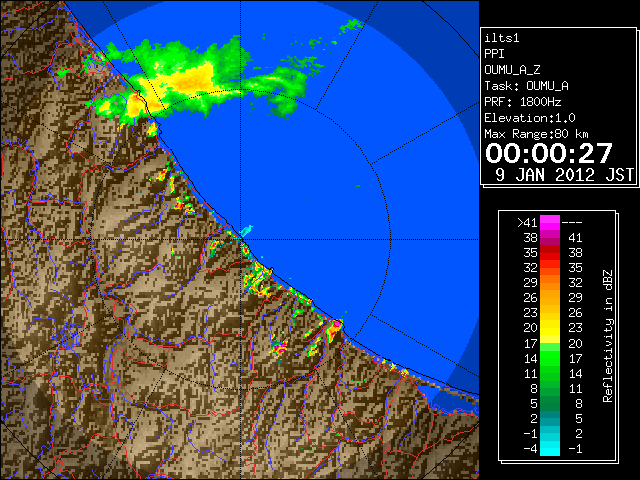Image resolution: width=640 pixels, height=480 pixels.
Task: Click the magenta echo cell on the coastline
Action: [x=337, y=324]
